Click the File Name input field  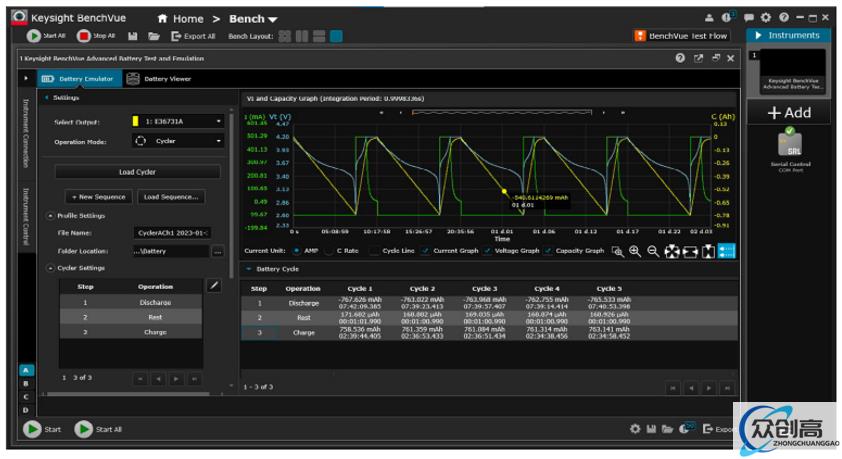(x=171, y=232)
